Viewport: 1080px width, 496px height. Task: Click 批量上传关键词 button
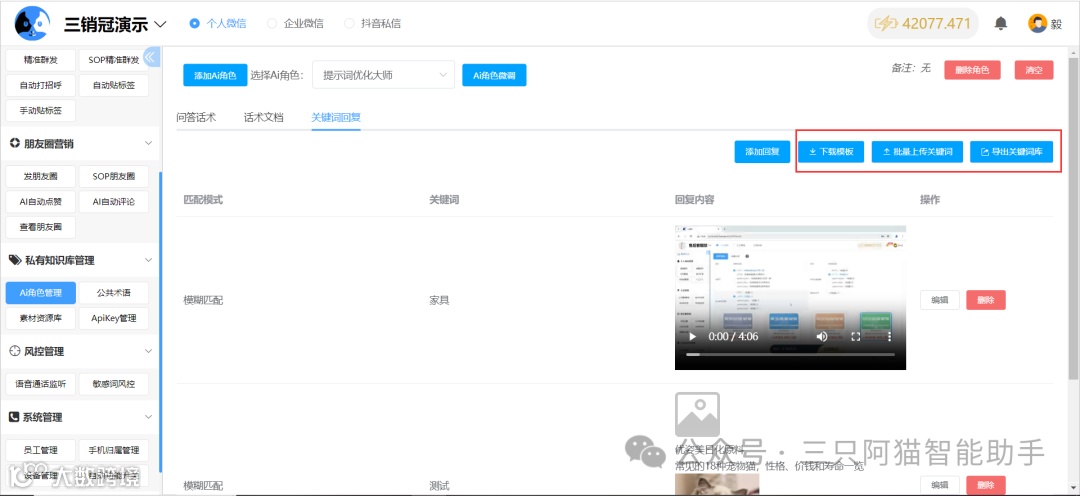(917, 152)
